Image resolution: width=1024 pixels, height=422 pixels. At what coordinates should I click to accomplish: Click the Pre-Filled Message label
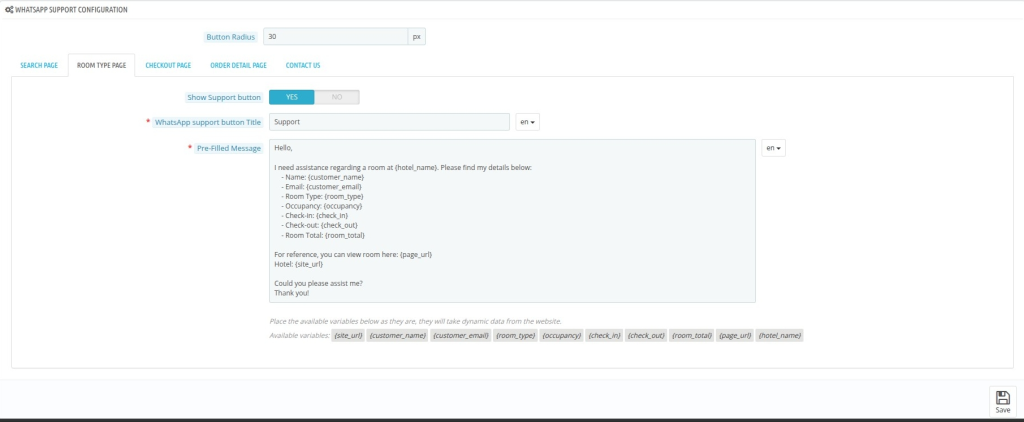point(229,148)
